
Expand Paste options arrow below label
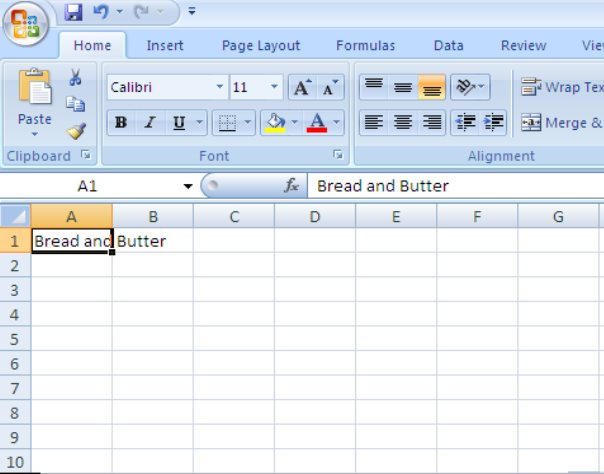(35, 134)
